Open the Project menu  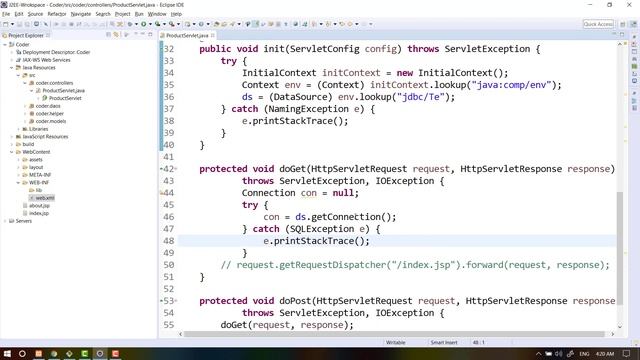122,14
